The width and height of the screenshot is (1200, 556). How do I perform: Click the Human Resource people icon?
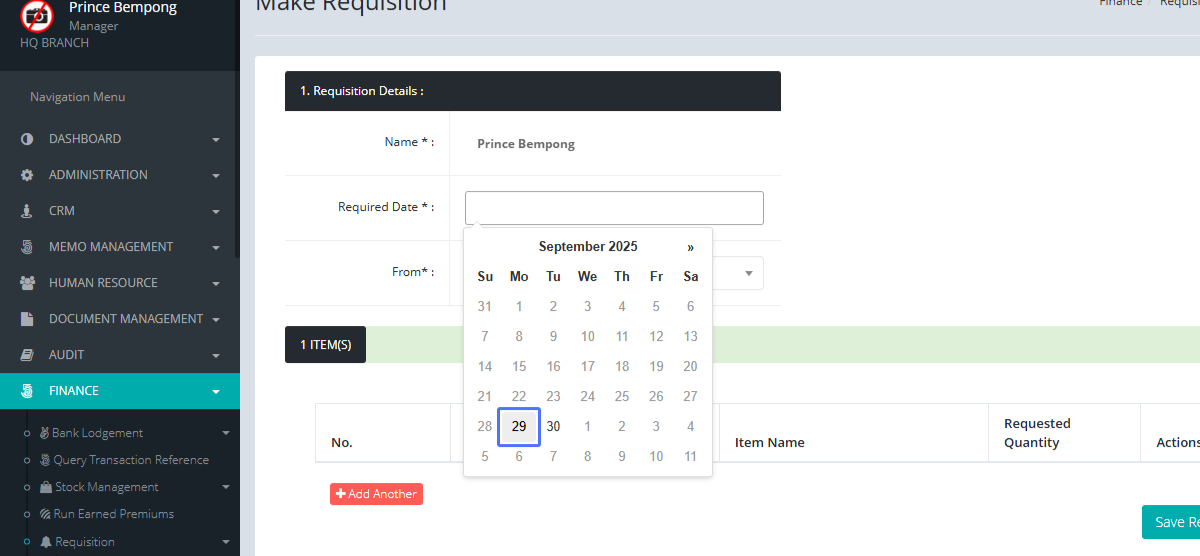[27, 283]
